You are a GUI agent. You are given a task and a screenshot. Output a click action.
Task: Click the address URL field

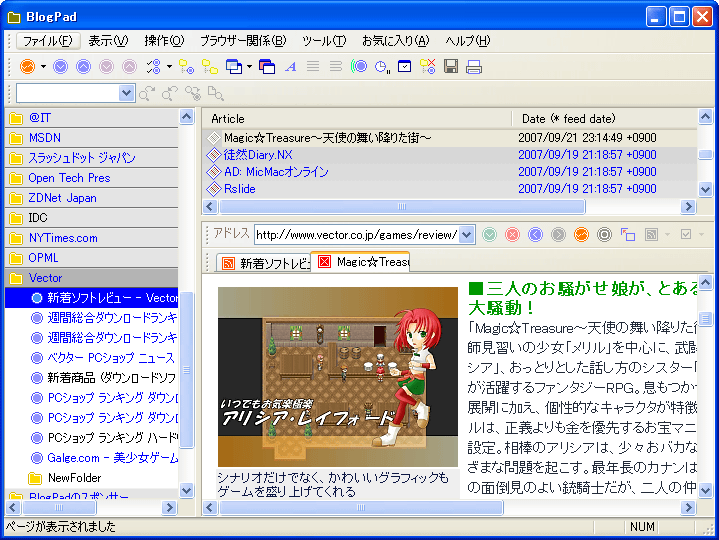357,235
